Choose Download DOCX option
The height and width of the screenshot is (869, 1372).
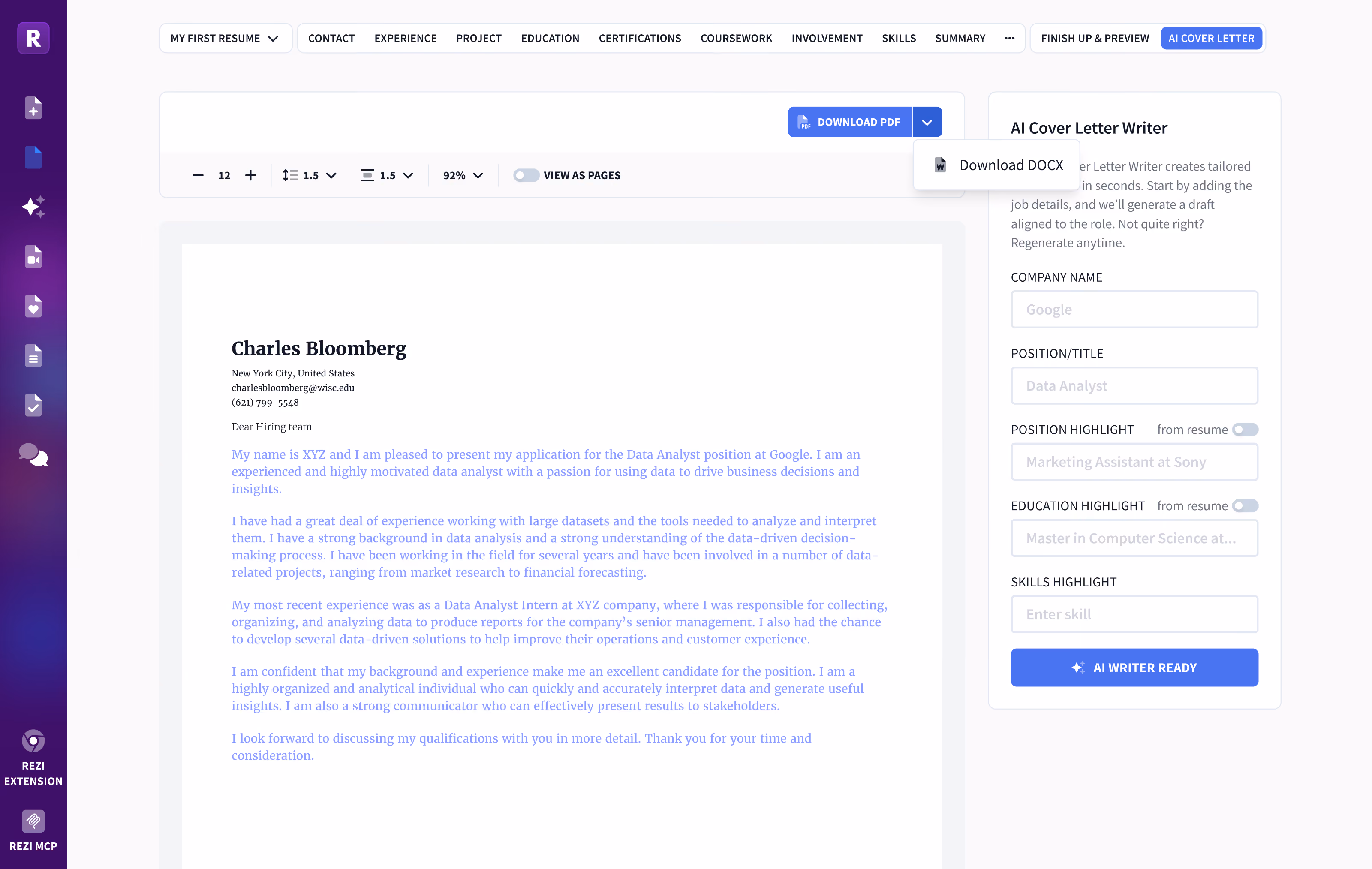click(x=997, y=165)
